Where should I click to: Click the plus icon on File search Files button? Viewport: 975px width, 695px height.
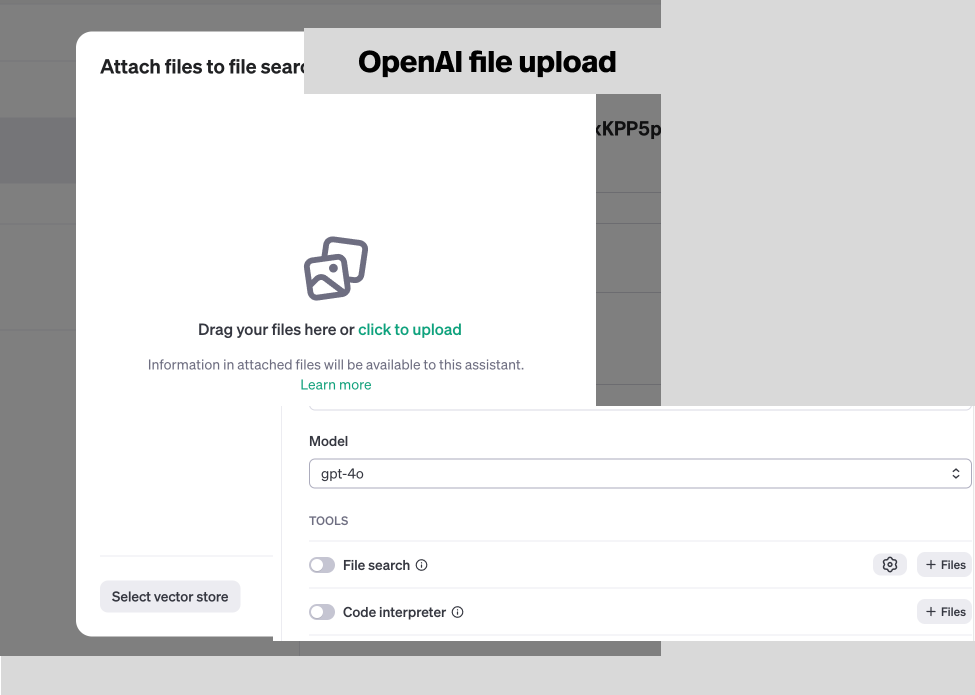point(932,564)
